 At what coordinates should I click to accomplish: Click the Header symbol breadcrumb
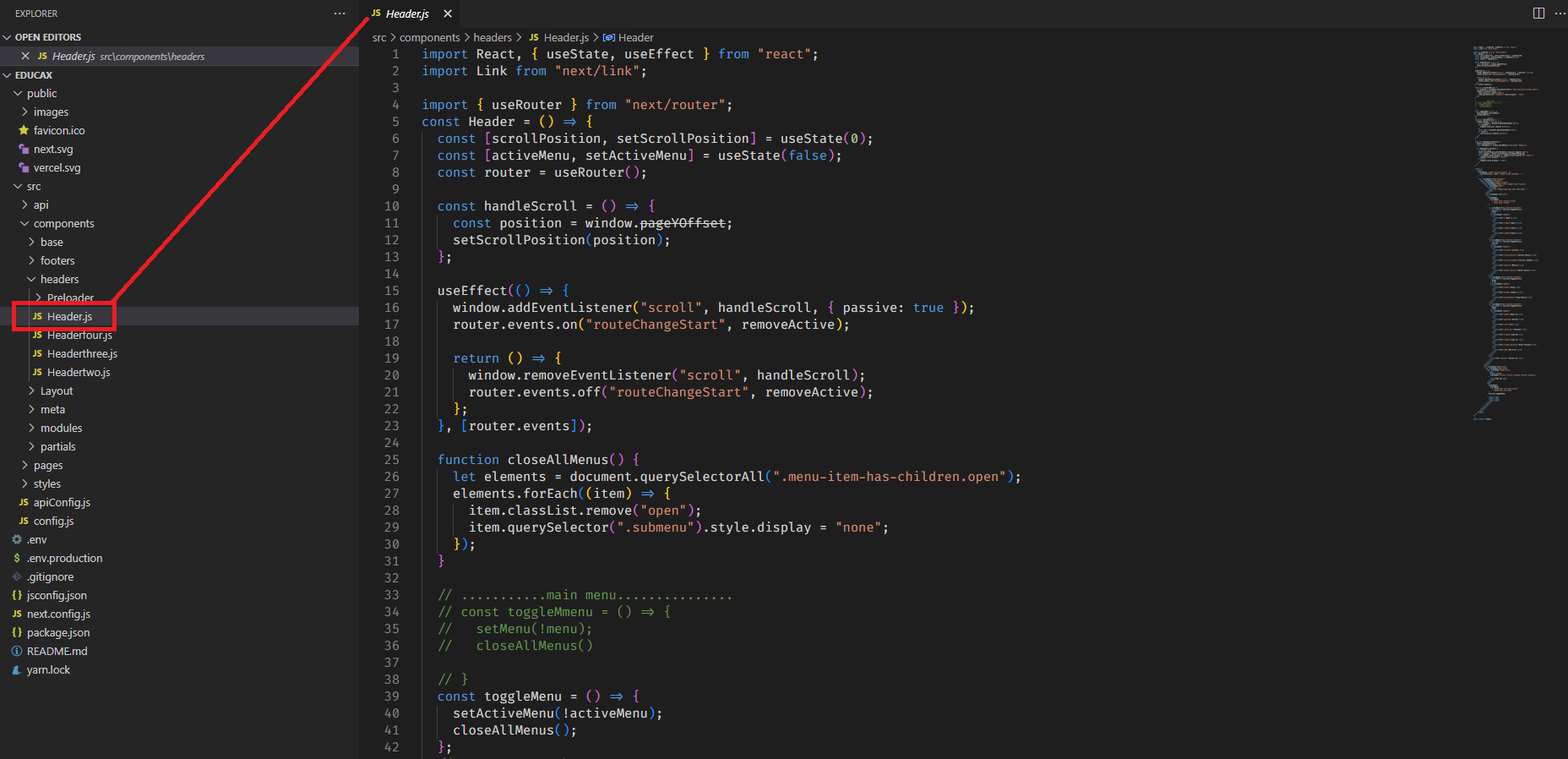635,37
